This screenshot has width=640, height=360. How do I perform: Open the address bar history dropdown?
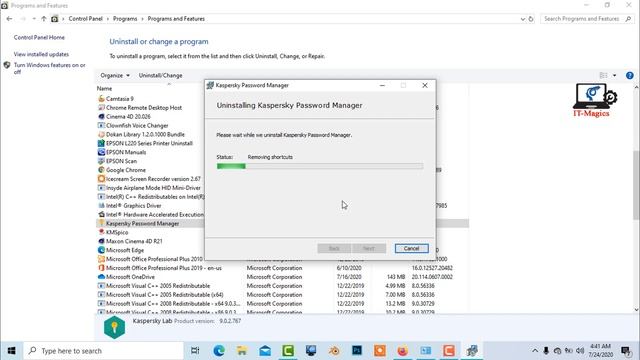[522, 19]
